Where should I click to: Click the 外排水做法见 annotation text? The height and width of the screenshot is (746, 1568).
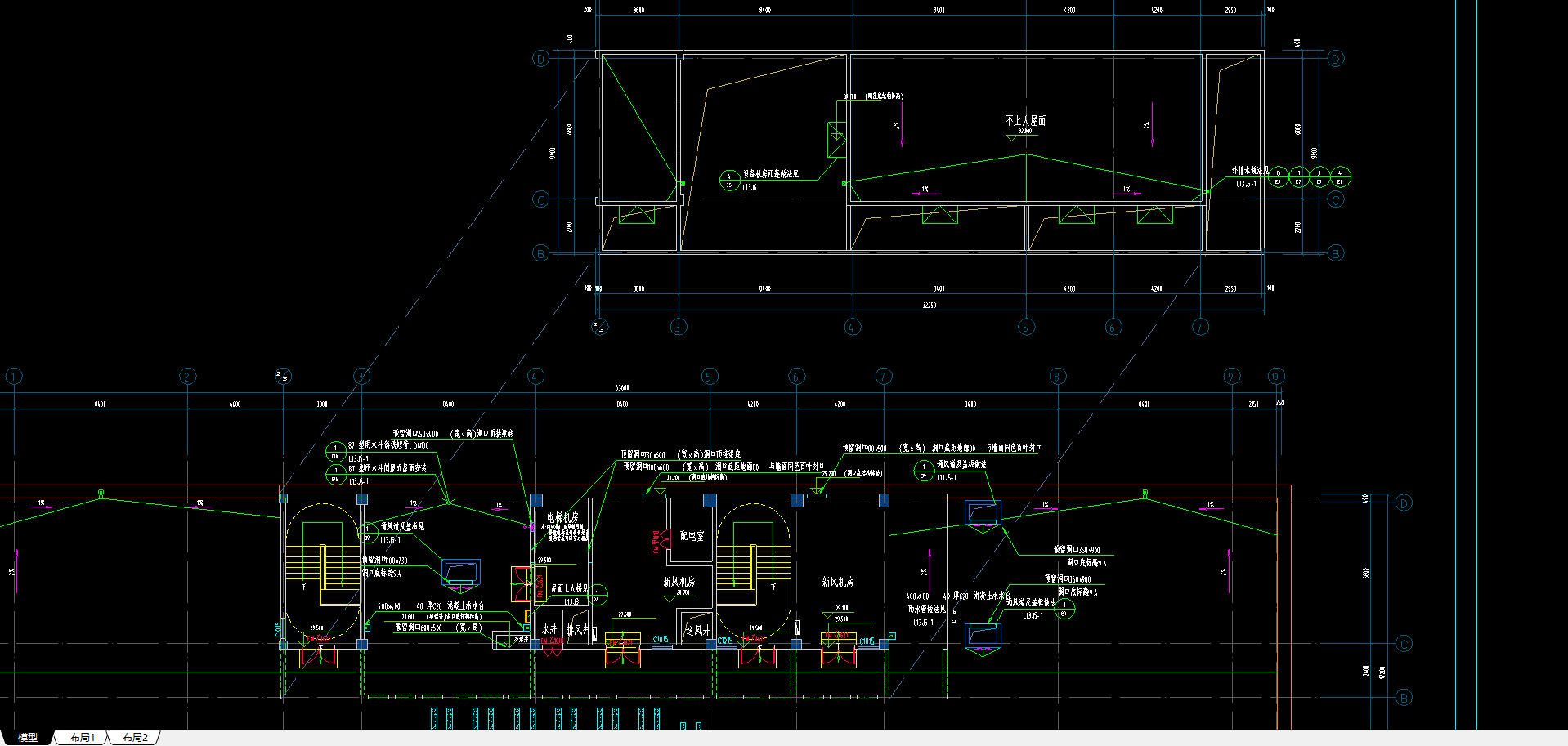tap(1250, 171)
